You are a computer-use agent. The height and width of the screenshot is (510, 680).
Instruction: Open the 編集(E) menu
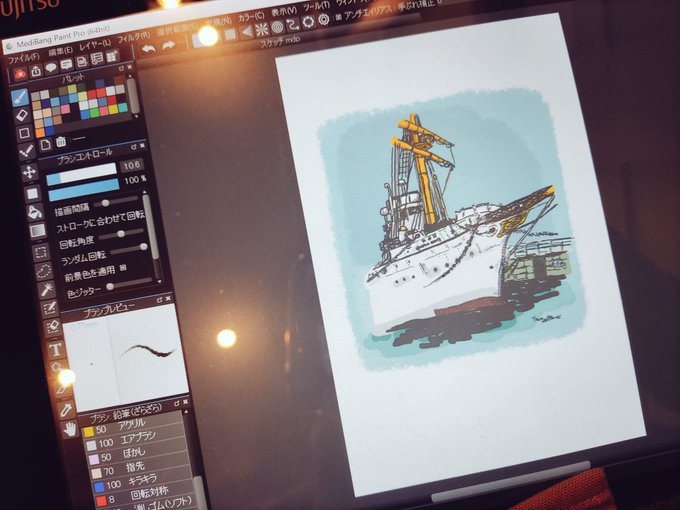click(x=61, y=51)
